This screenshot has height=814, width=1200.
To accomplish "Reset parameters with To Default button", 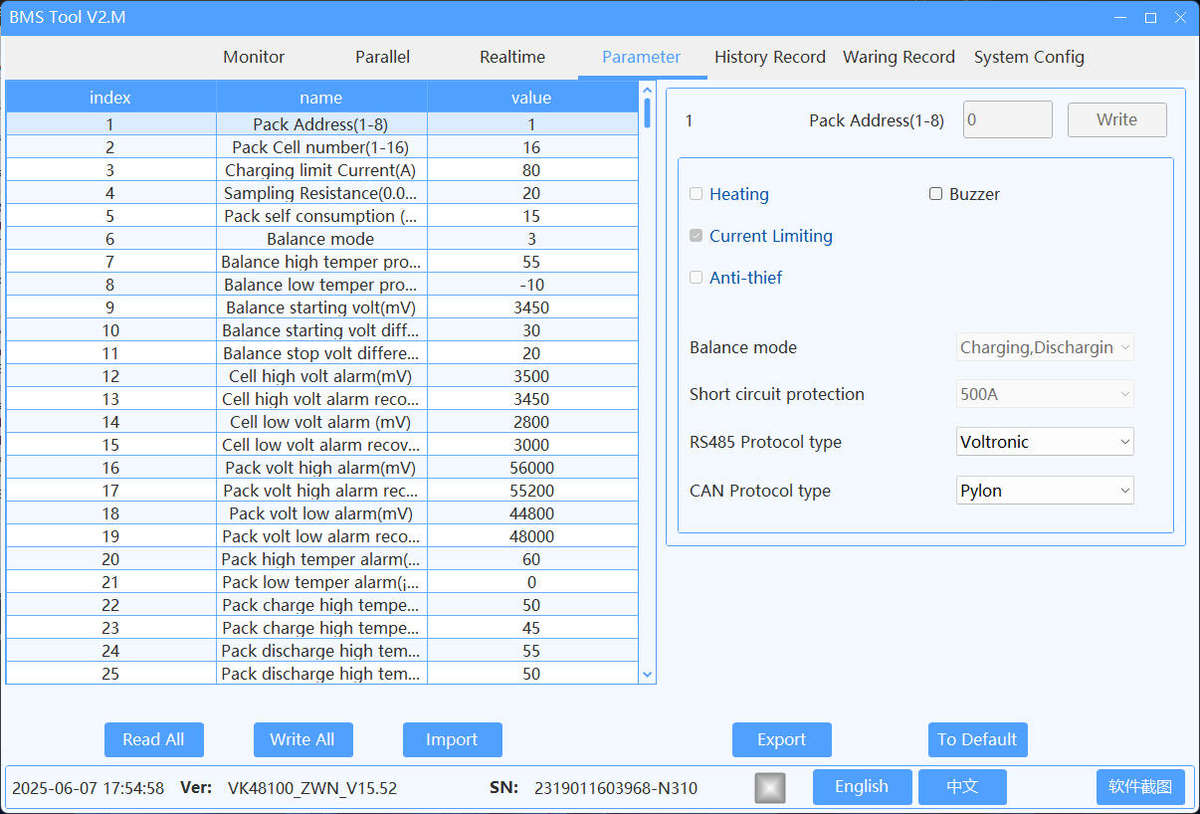I will [977, 740].
